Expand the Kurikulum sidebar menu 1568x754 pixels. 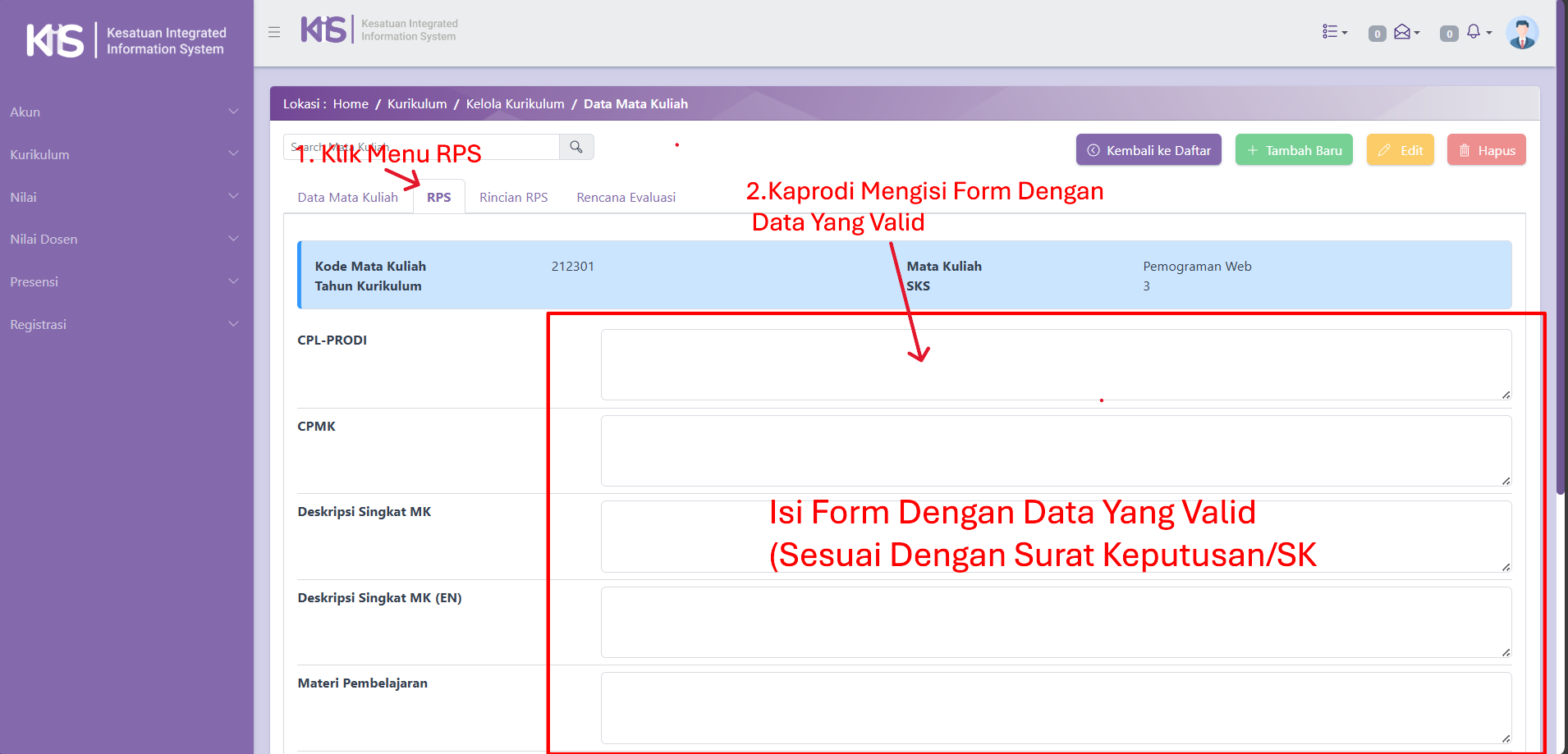[x=123, y=154]
